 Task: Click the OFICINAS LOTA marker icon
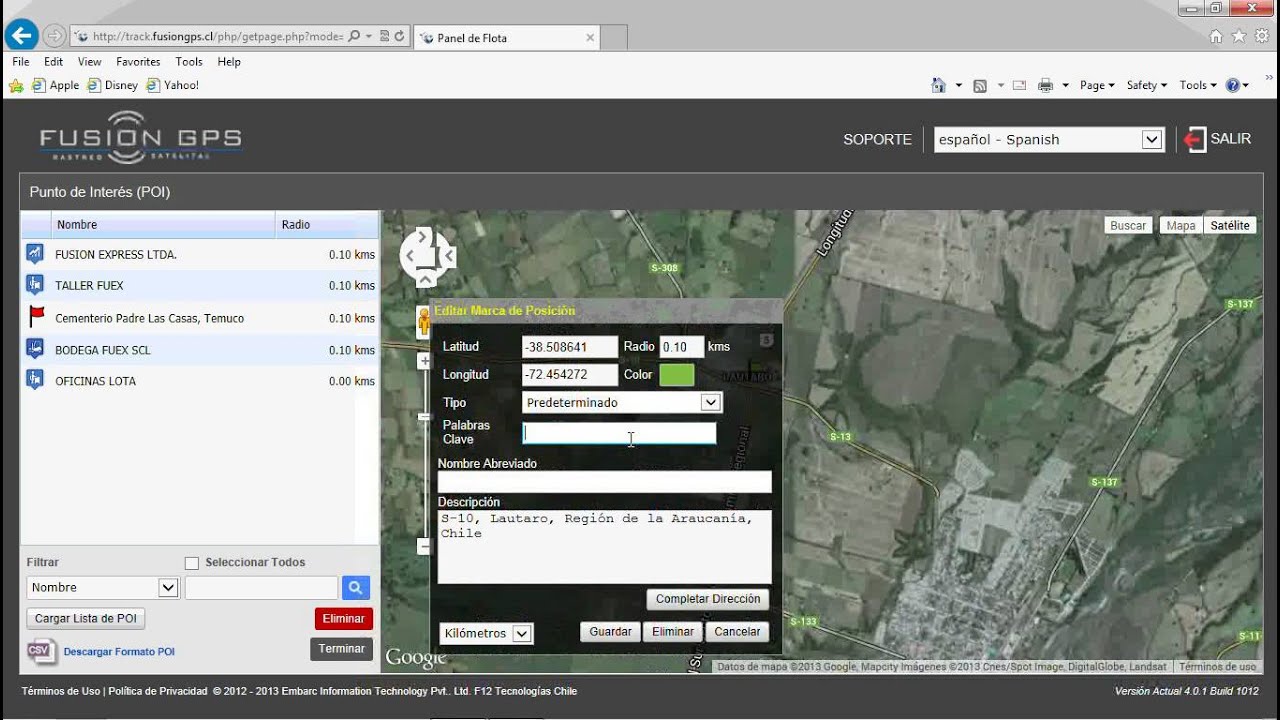[35, 380]
